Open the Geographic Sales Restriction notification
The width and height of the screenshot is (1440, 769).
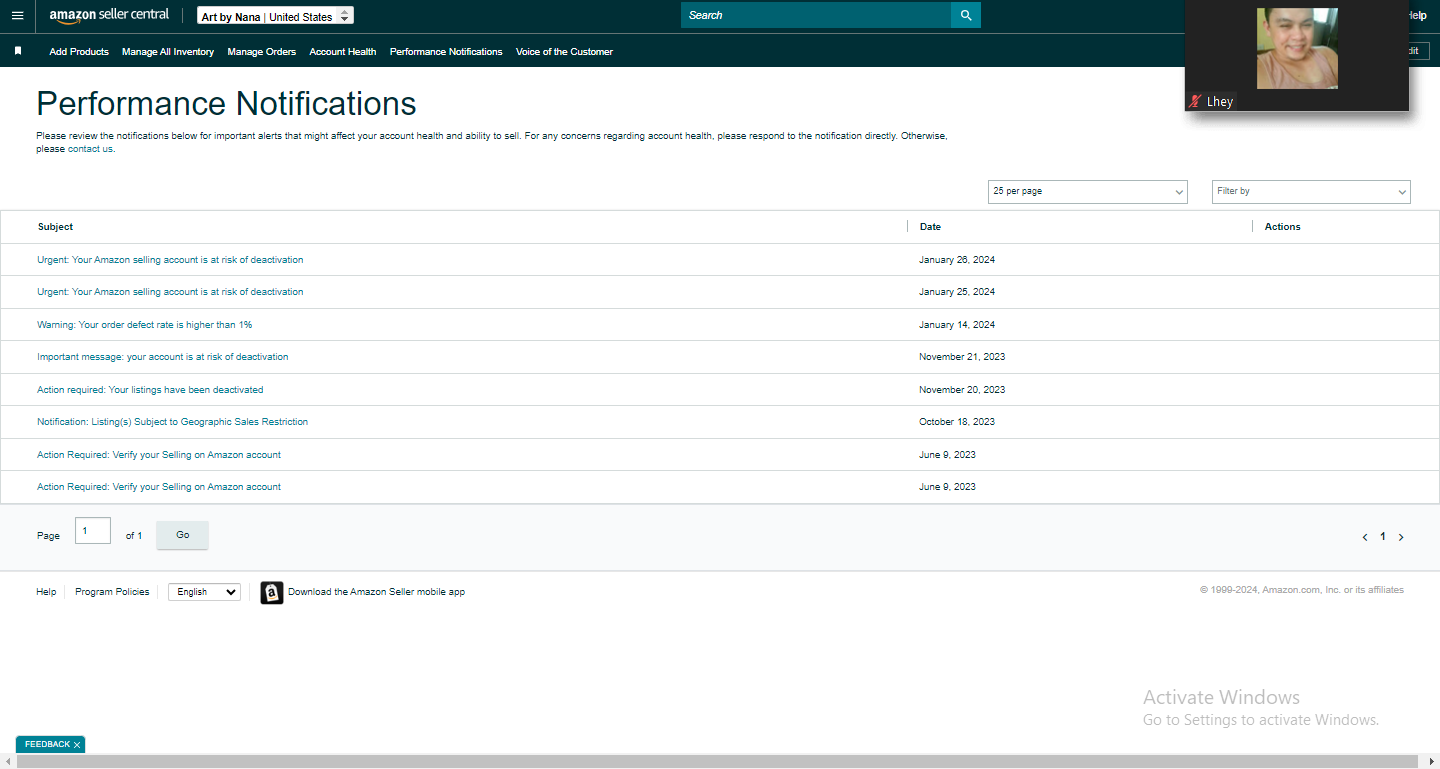click(x=173, y=422)
